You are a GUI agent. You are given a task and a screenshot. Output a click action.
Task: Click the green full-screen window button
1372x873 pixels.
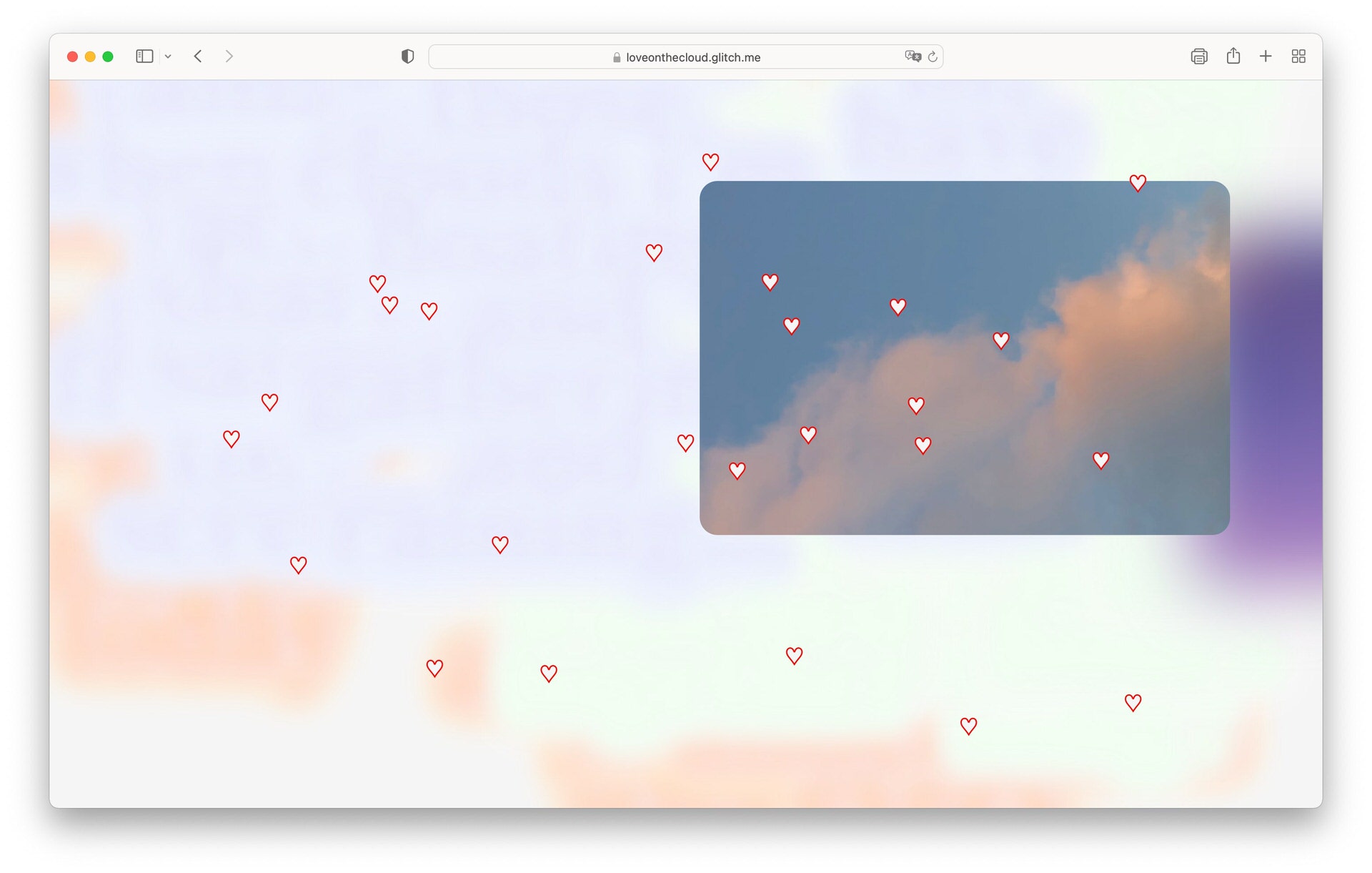[108, 56]
